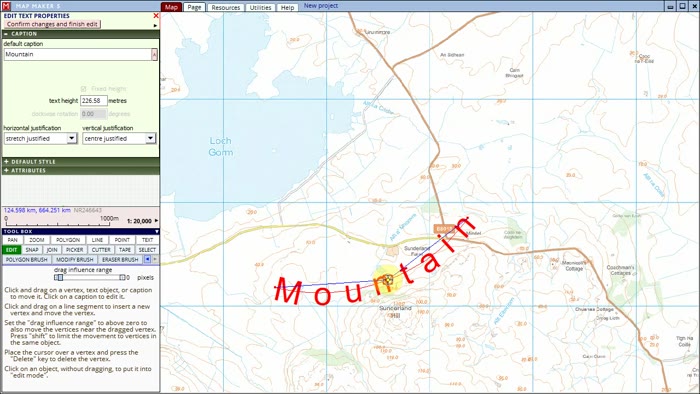
Task: Click the default caption text field
Action: coord(78,54)
